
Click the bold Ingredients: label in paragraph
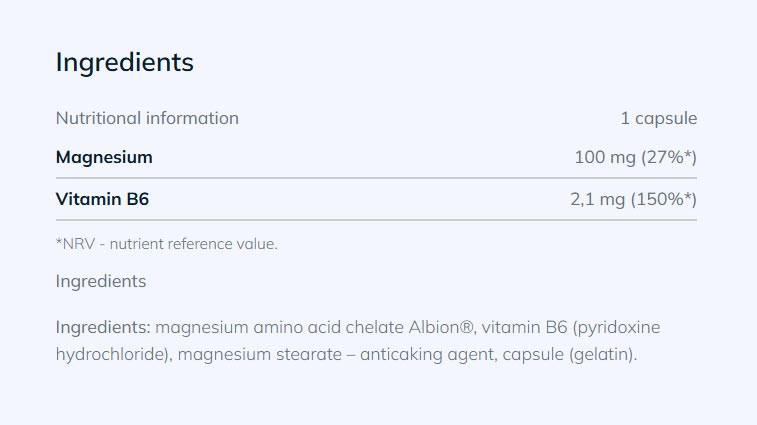pos(103,327)
